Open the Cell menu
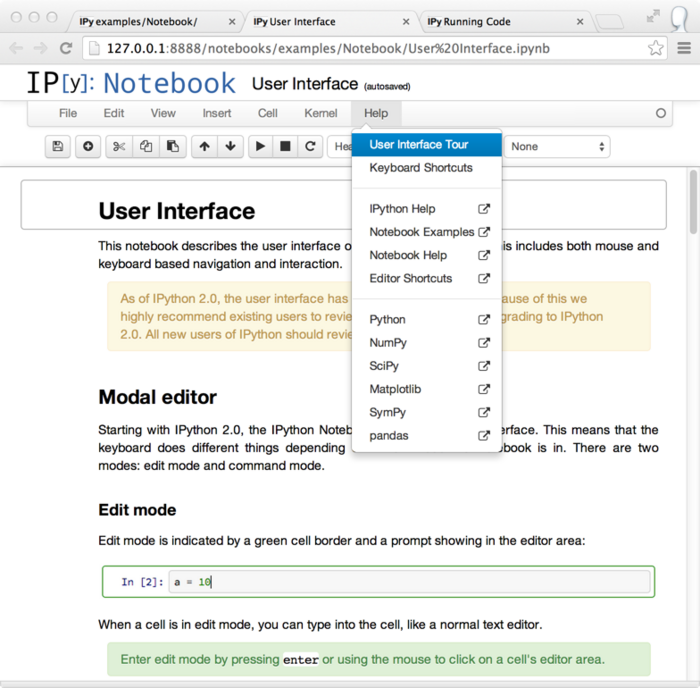700x688 pixels. click(x=268, y=113)
